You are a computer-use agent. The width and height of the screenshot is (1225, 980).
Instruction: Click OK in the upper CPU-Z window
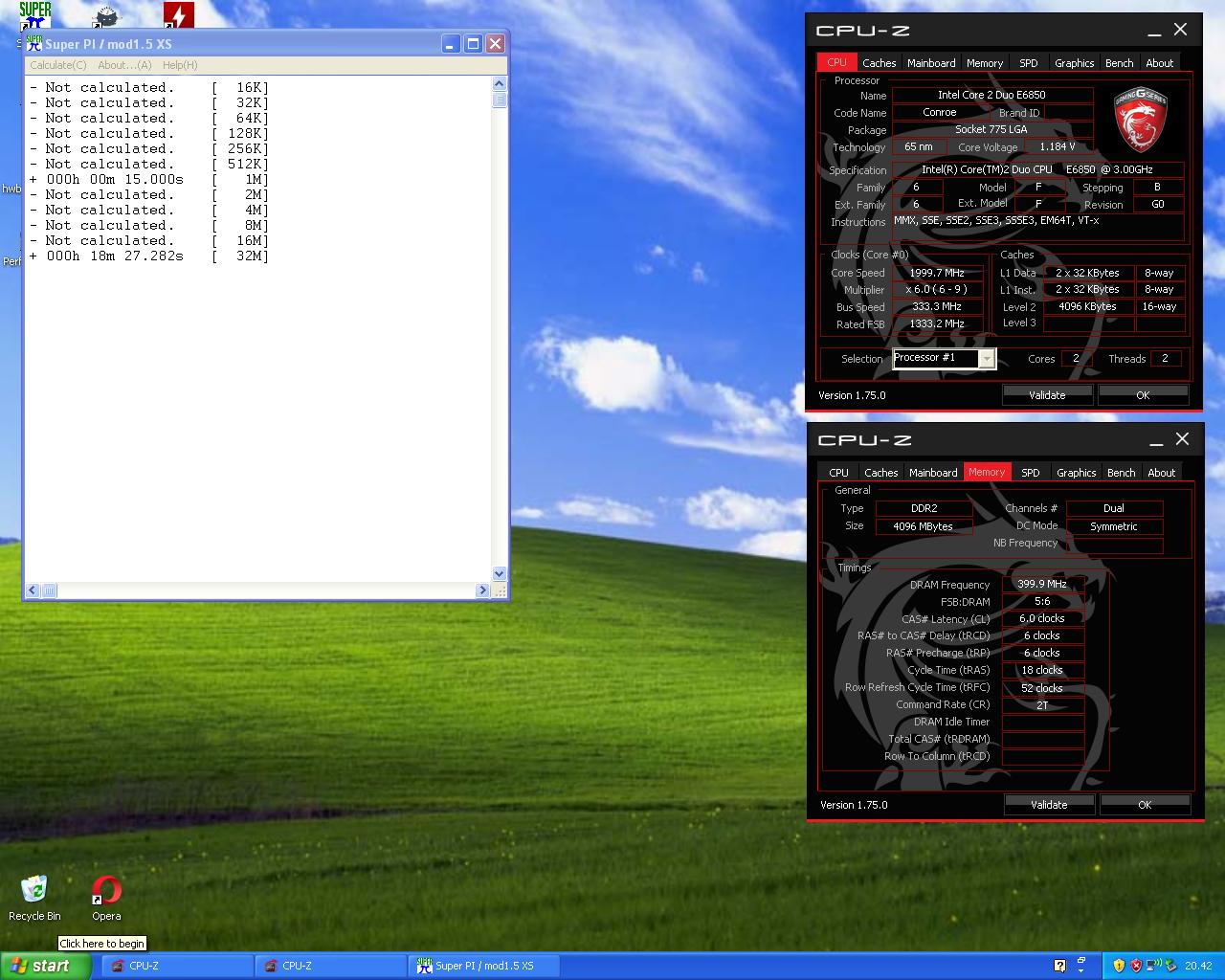pos(1143,394)
